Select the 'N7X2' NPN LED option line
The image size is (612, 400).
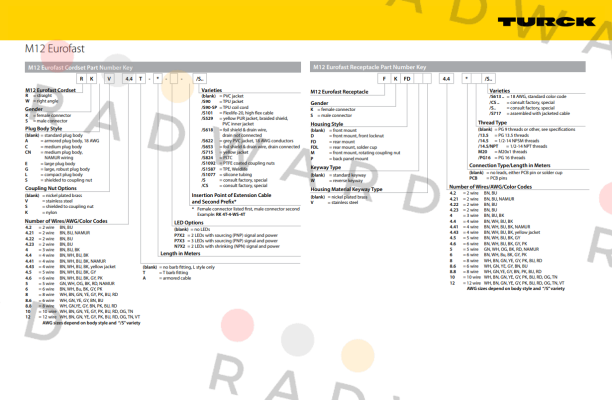pos(227,246)
